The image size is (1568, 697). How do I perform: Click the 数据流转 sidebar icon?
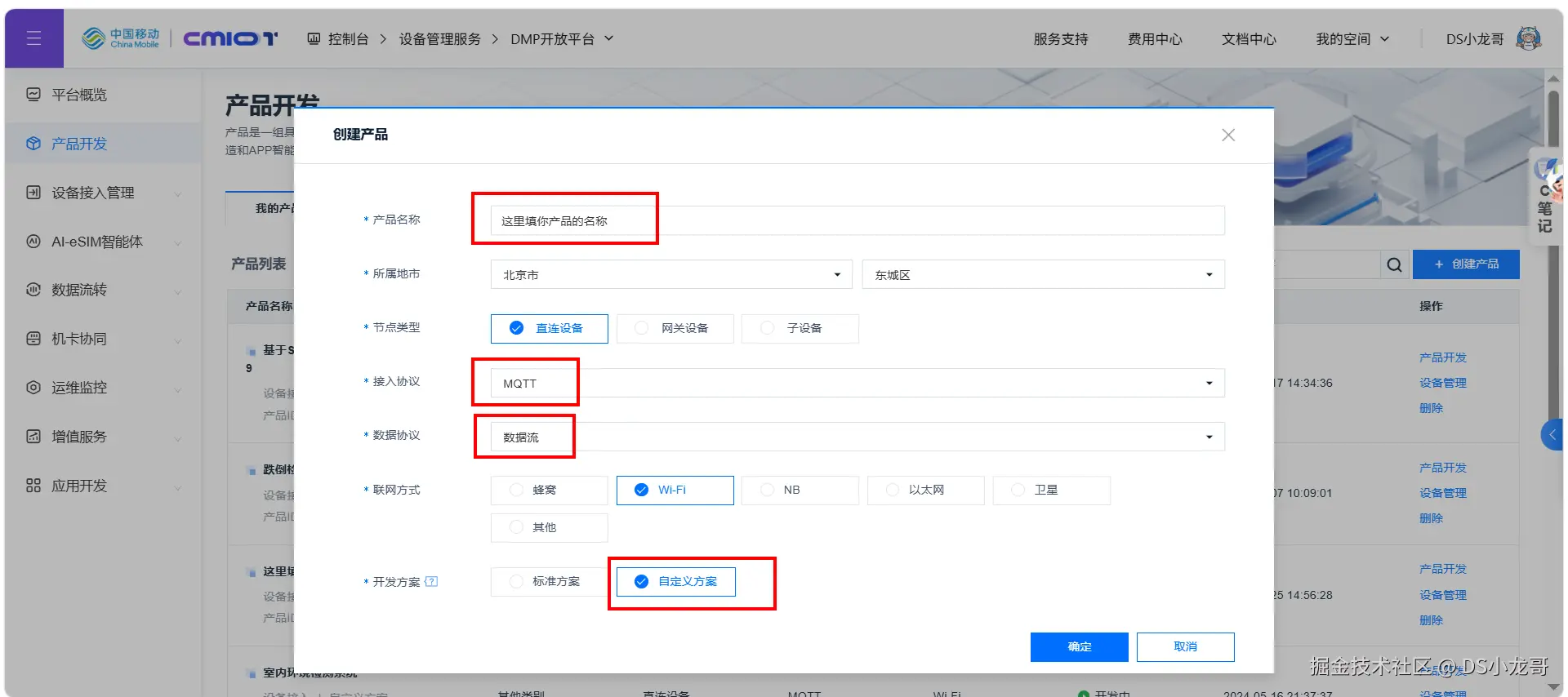33,290
